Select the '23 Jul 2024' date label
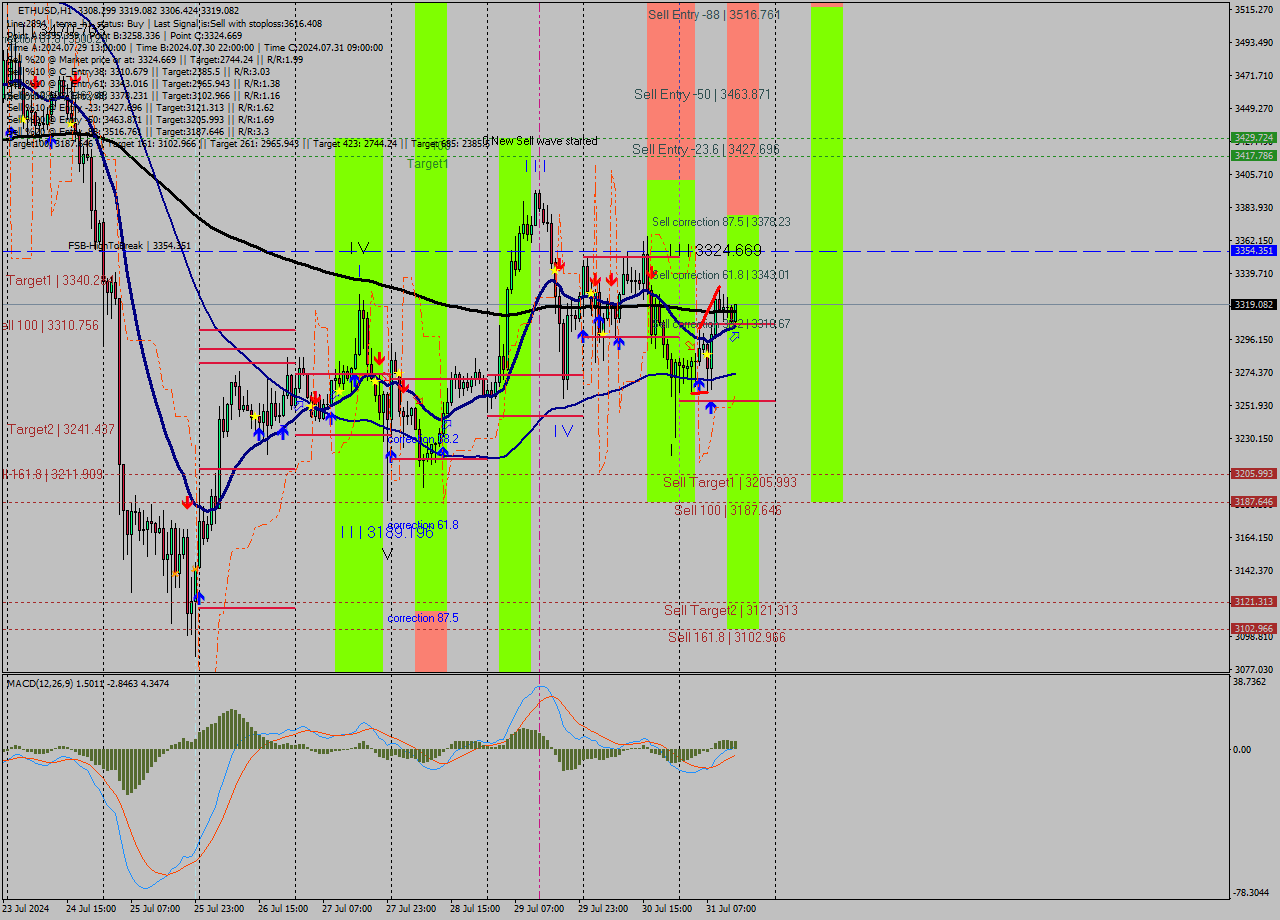Screen dimensions: 1280x920 [27, 909]
